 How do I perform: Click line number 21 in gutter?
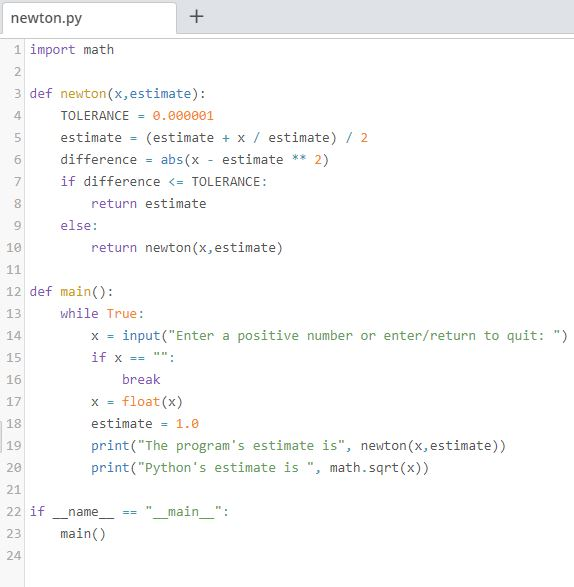[x=14, y=490]
